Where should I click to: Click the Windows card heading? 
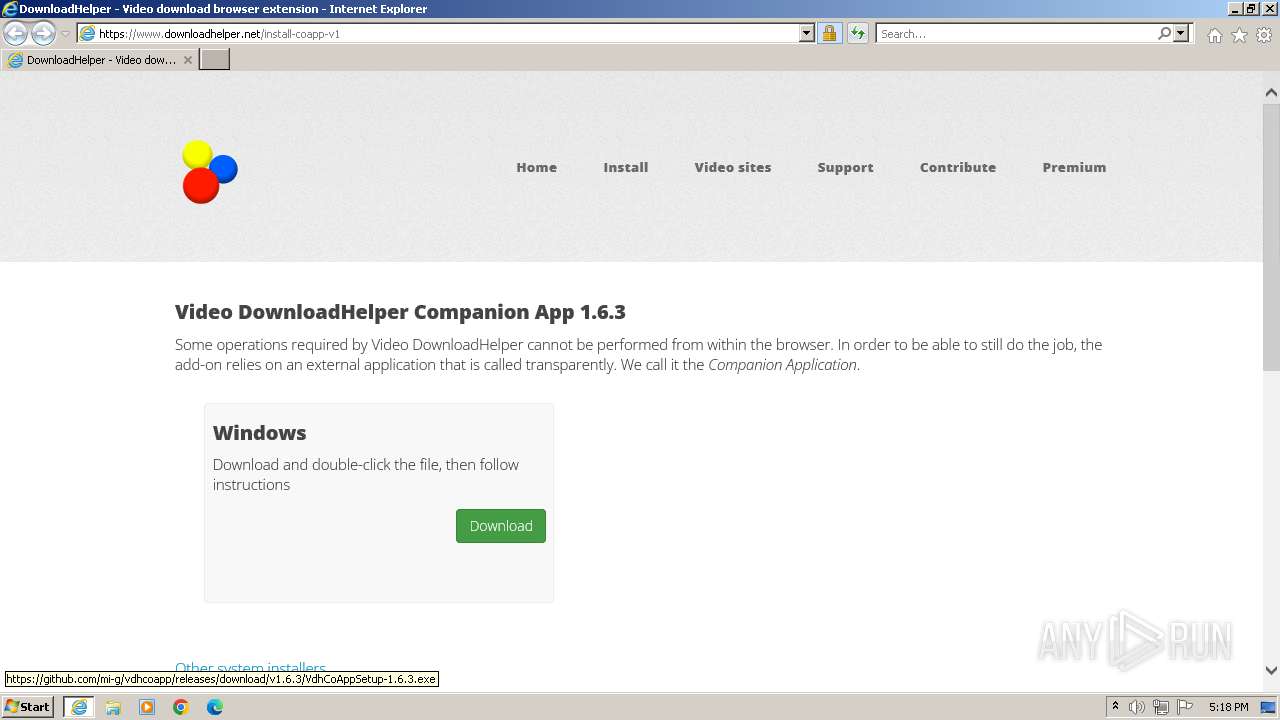(x=259, y=433)
